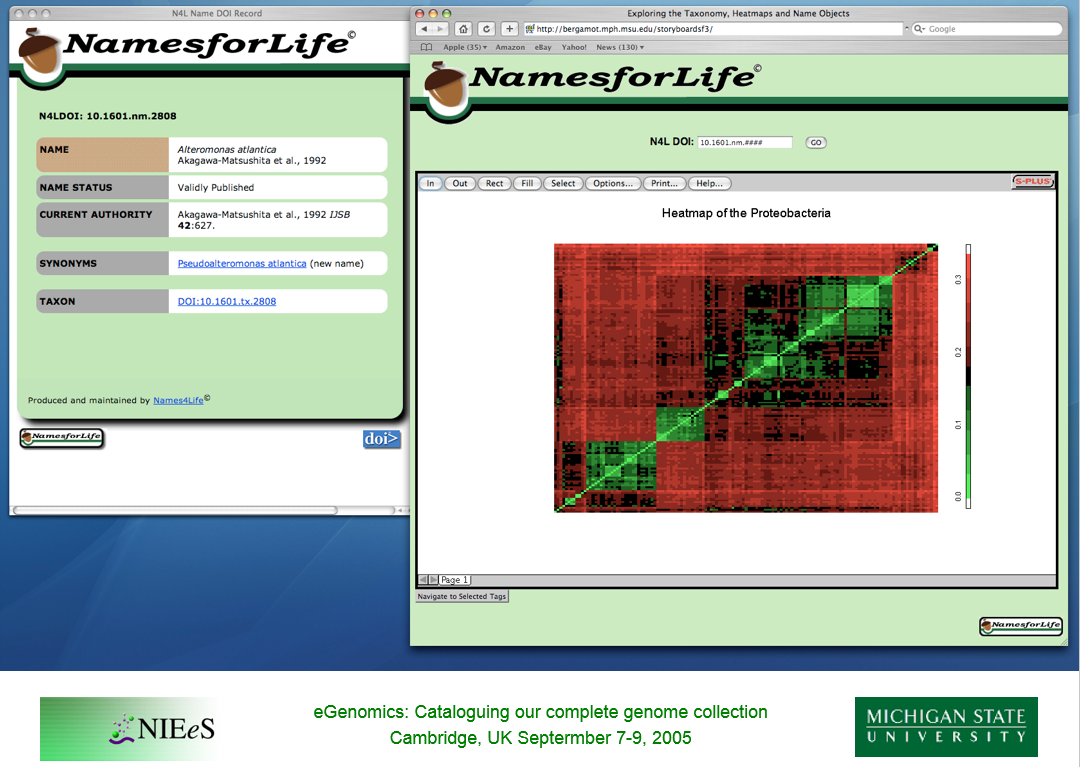Expand the News (130) bookmarks dropdown
The height and width of the screenshot is (767, 1080).
pos(619,47)
